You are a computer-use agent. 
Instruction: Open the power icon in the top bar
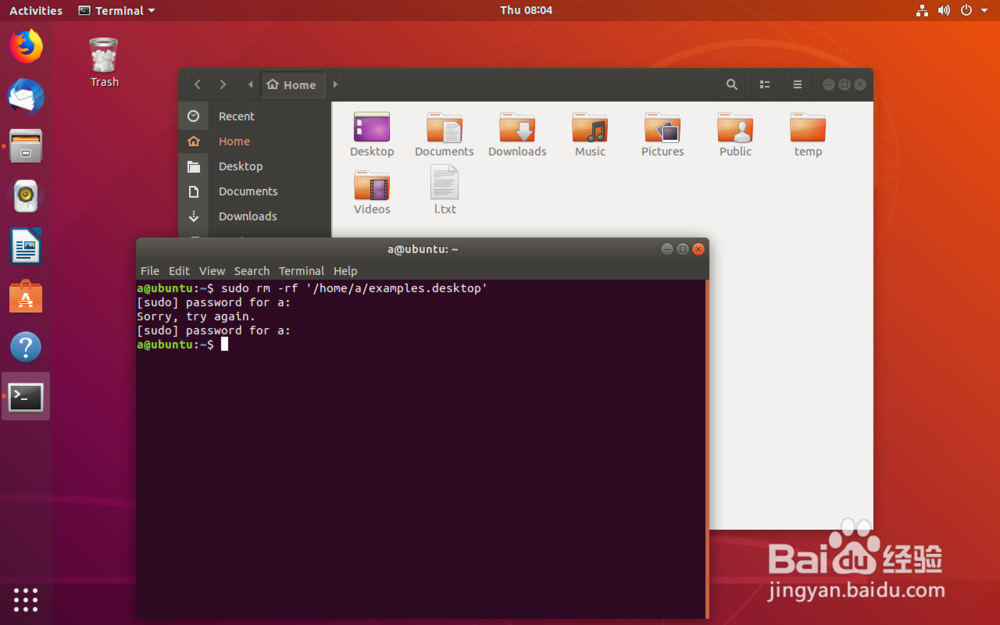[x=966, y=10]
